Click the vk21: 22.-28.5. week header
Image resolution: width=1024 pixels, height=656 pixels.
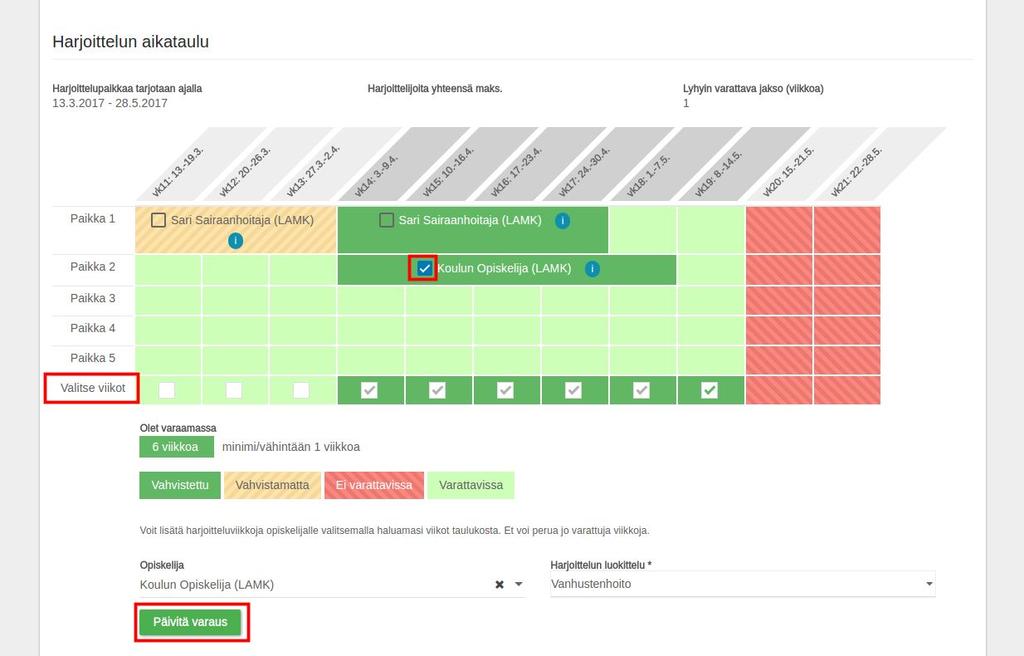tap(856, 171)
